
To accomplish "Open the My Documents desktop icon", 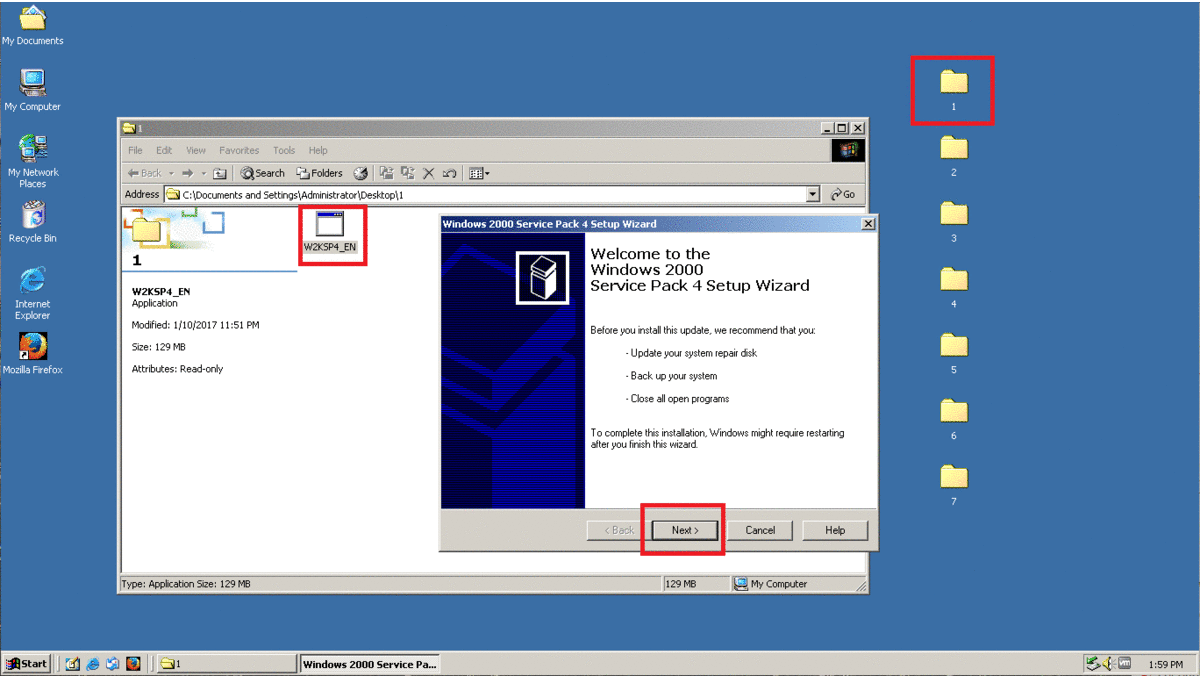I will pyautogui.click(x=32, y=26).
